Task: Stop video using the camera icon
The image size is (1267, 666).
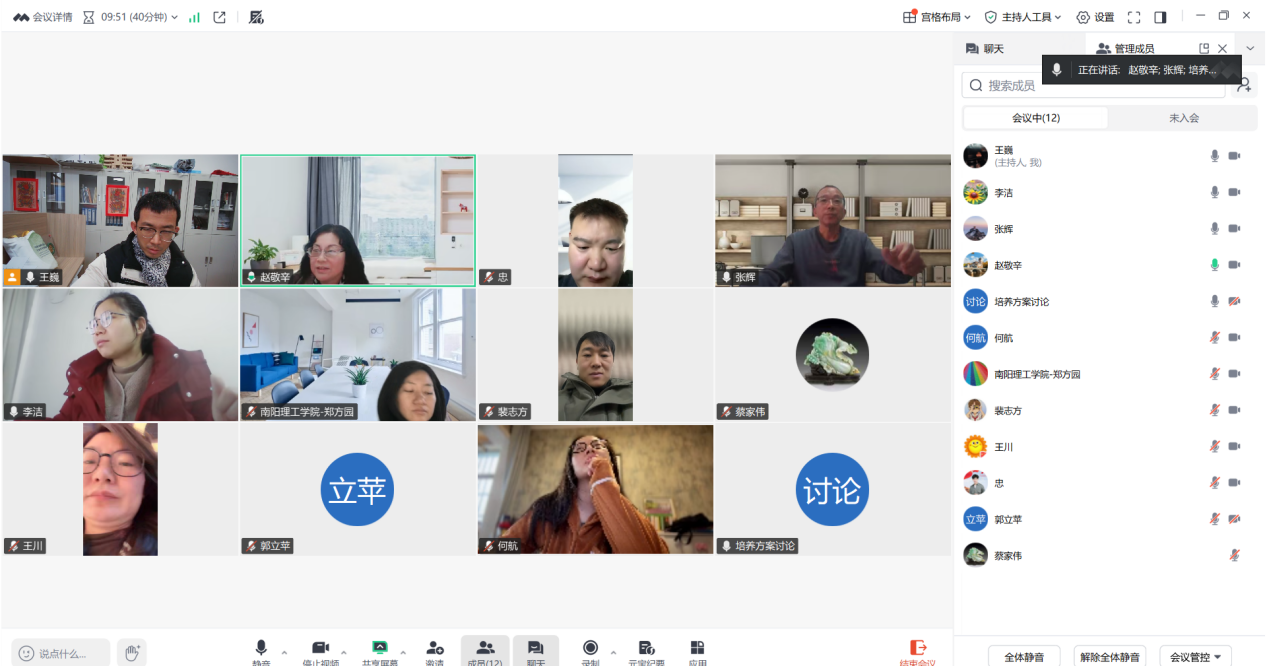Action: coord(321,648)
